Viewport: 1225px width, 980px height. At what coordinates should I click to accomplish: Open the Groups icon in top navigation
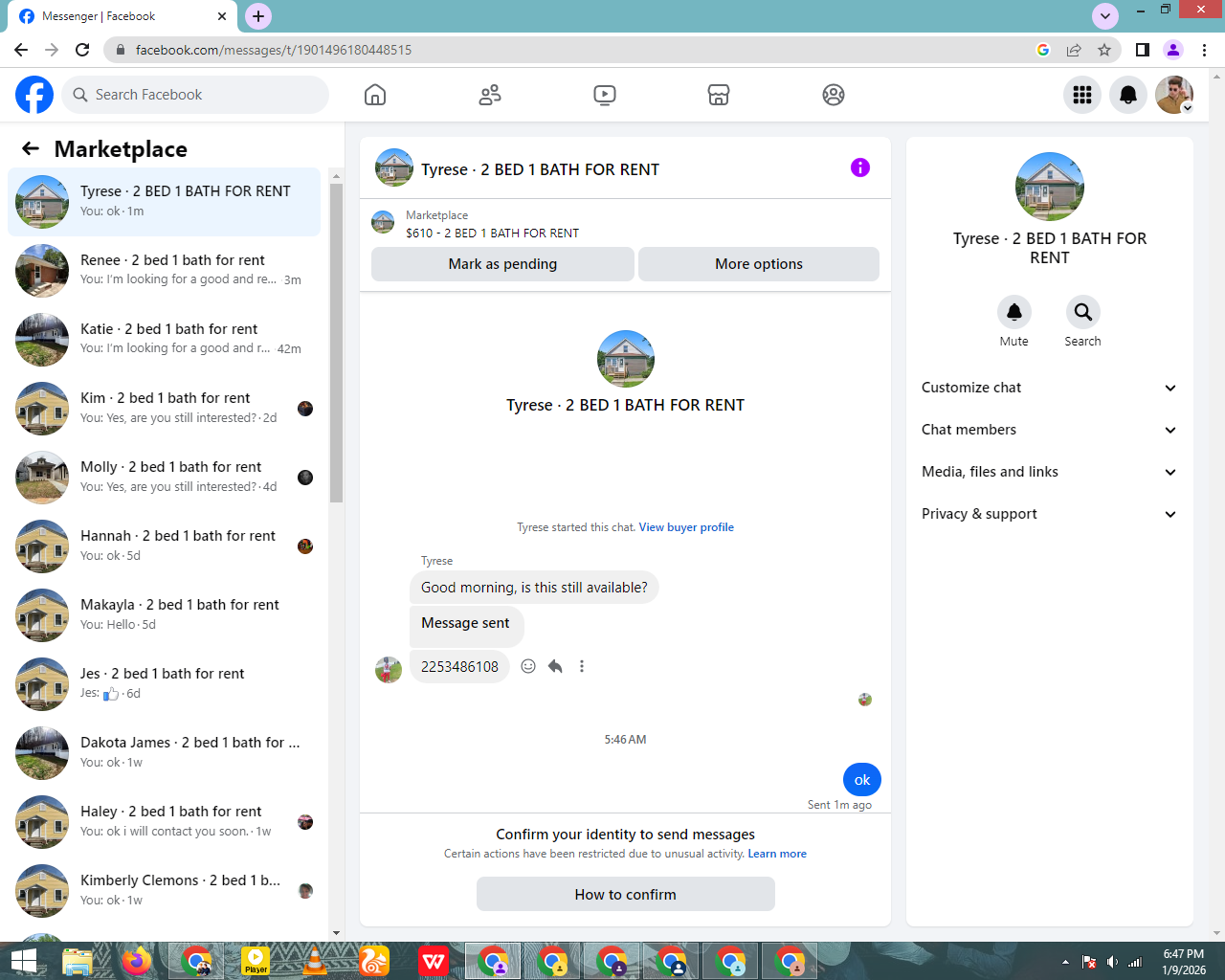pos(834,95)
